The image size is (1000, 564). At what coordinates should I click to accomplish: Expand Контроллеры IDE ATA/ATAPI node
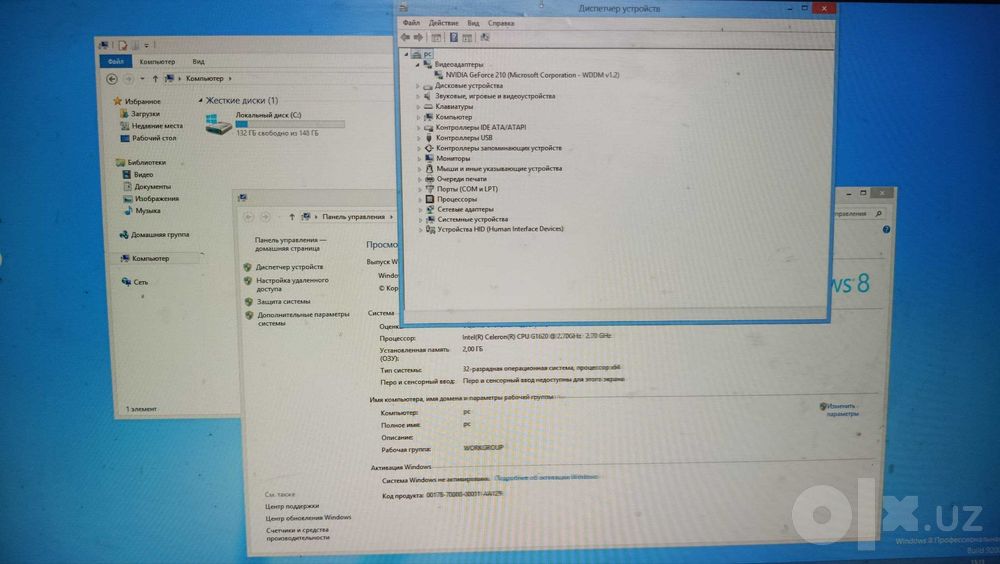point(419,127)
